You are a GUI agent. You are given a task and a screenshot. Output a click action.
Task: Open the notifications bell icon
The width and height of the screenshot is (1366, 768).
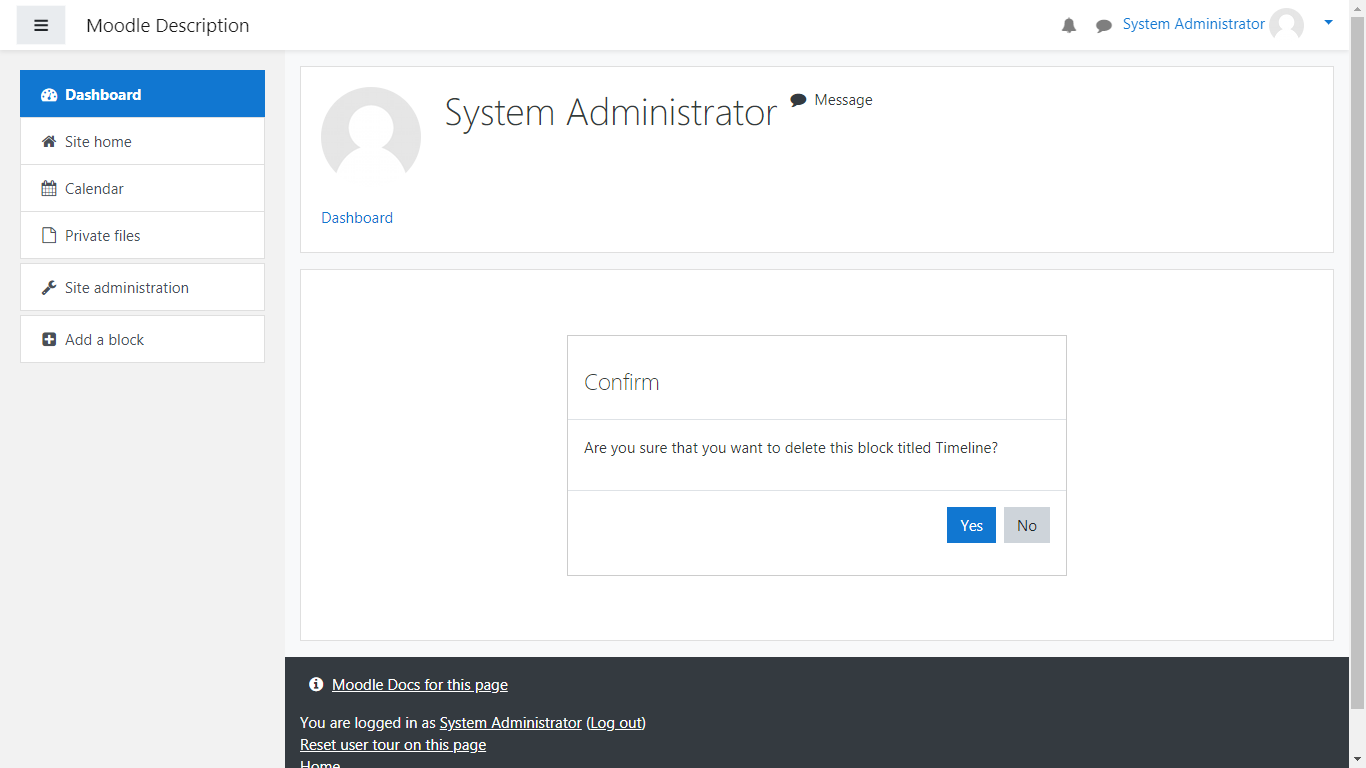pos(1069,26)
